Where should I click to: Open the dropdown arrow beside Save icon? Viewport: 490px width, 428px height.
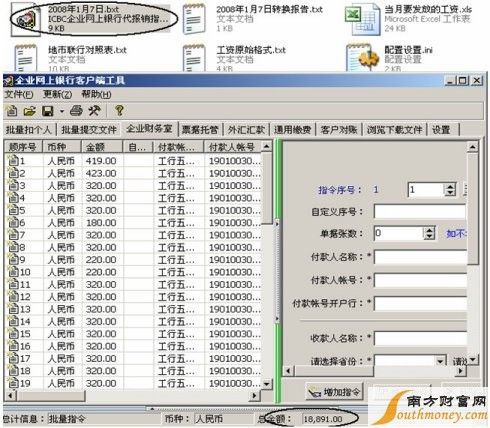click(x=62, y=111)
